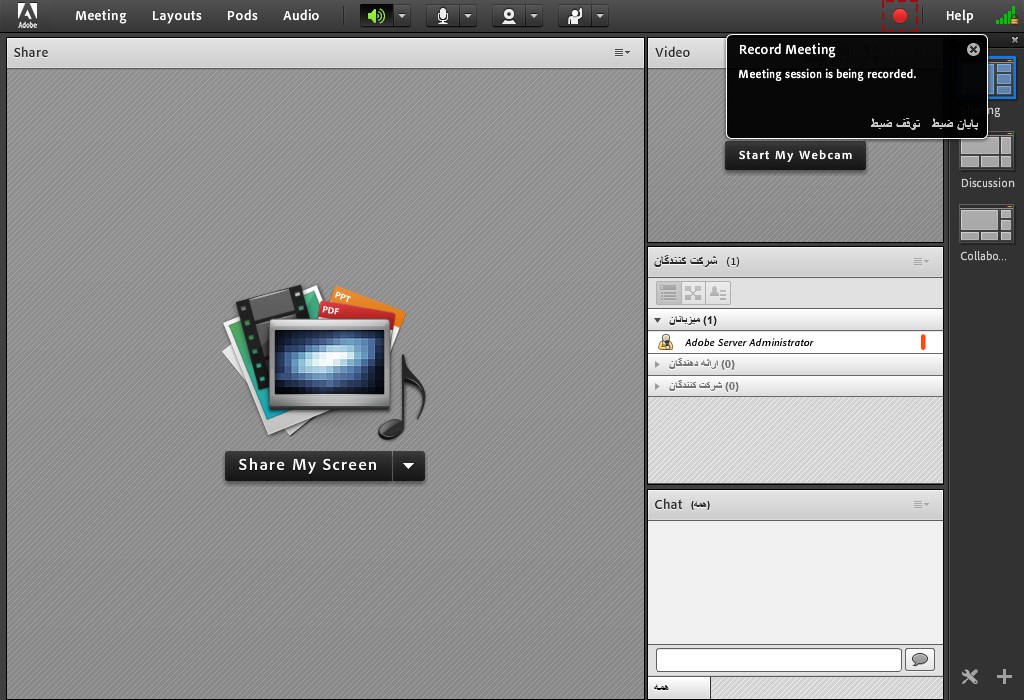Close the Record Meeting notification

[973, 50]
